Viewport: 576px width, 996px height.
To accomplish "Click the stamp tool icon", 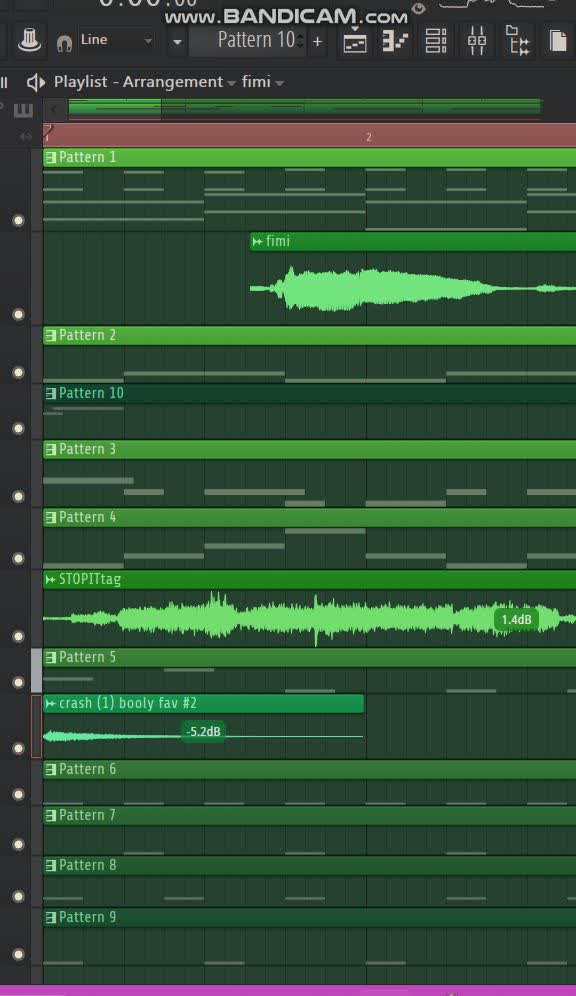I will coord(29,41).
